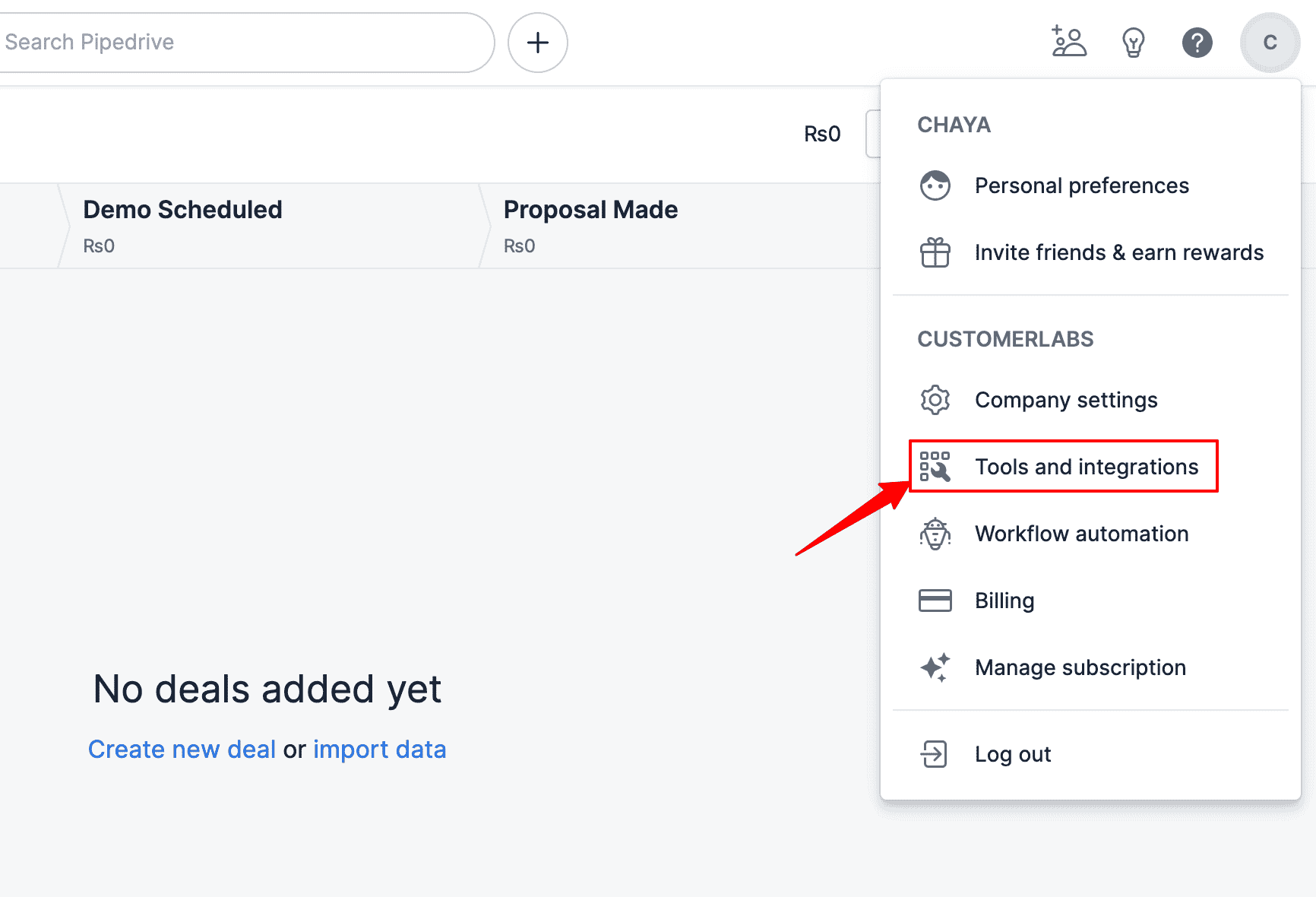Select Workflow automation from the menu
1316x897 pixels.
[1081, 533]
